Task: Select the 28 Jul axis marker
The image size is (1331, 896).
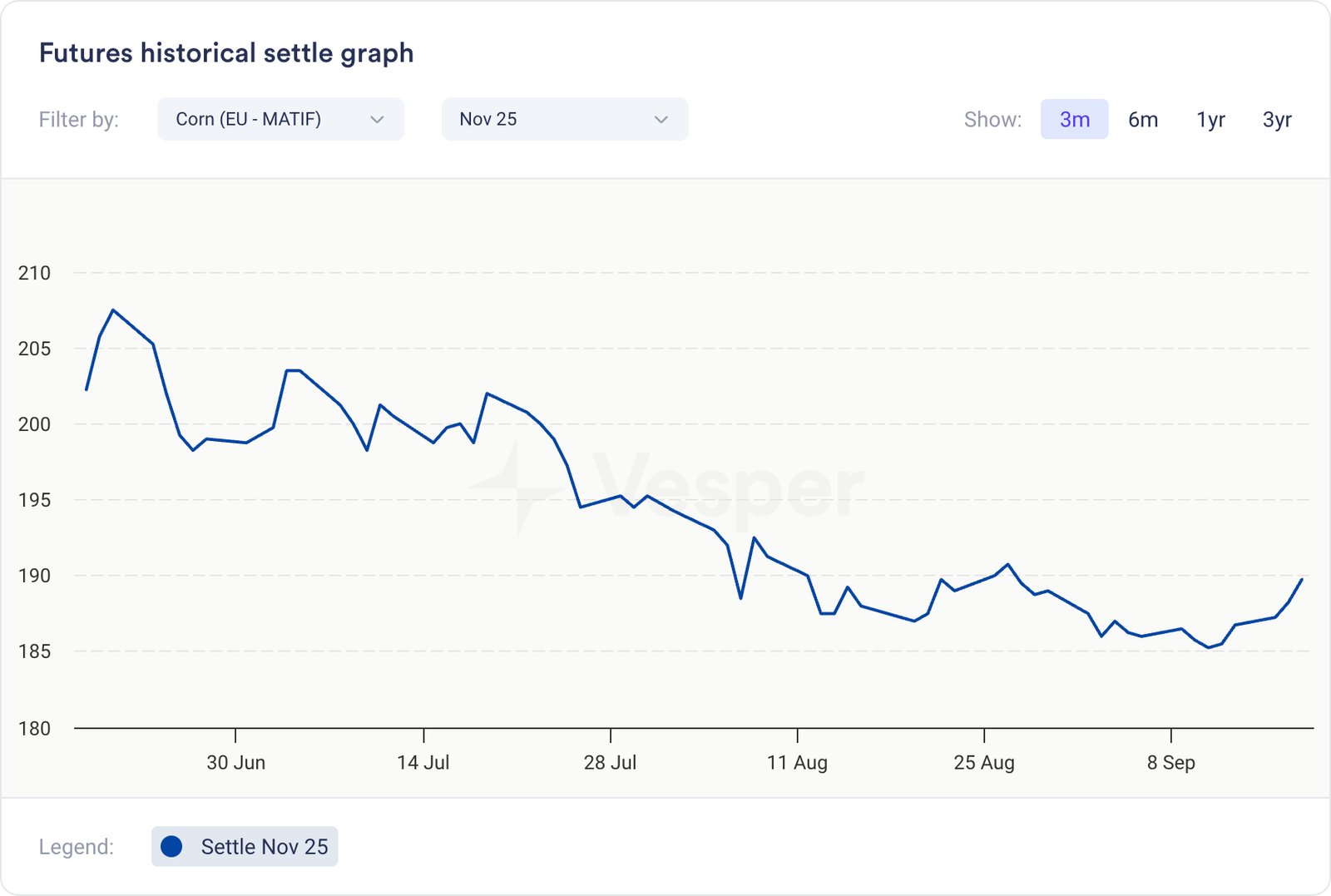Action: coord(610,762)
